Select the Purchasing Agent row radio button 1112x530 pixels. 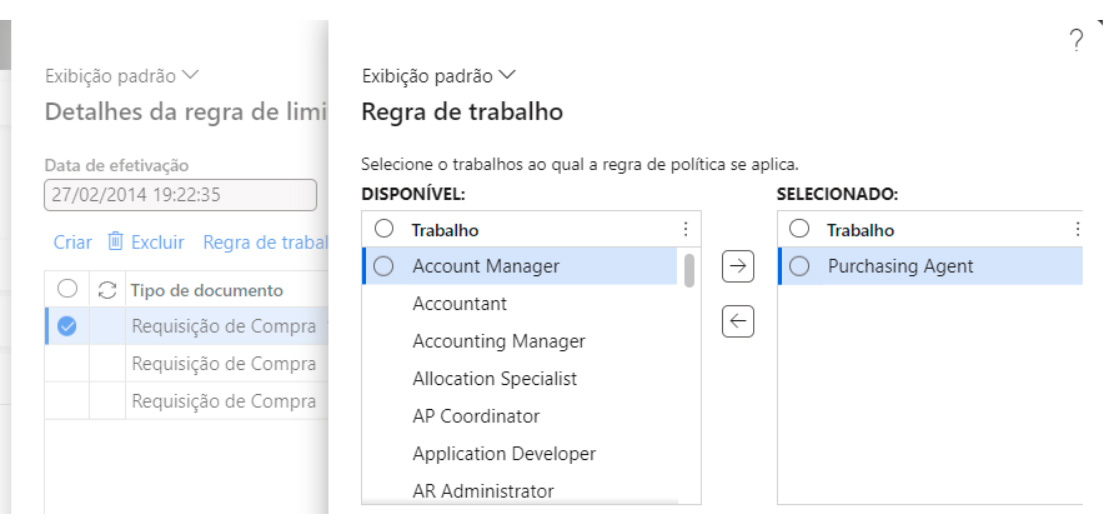800,267
